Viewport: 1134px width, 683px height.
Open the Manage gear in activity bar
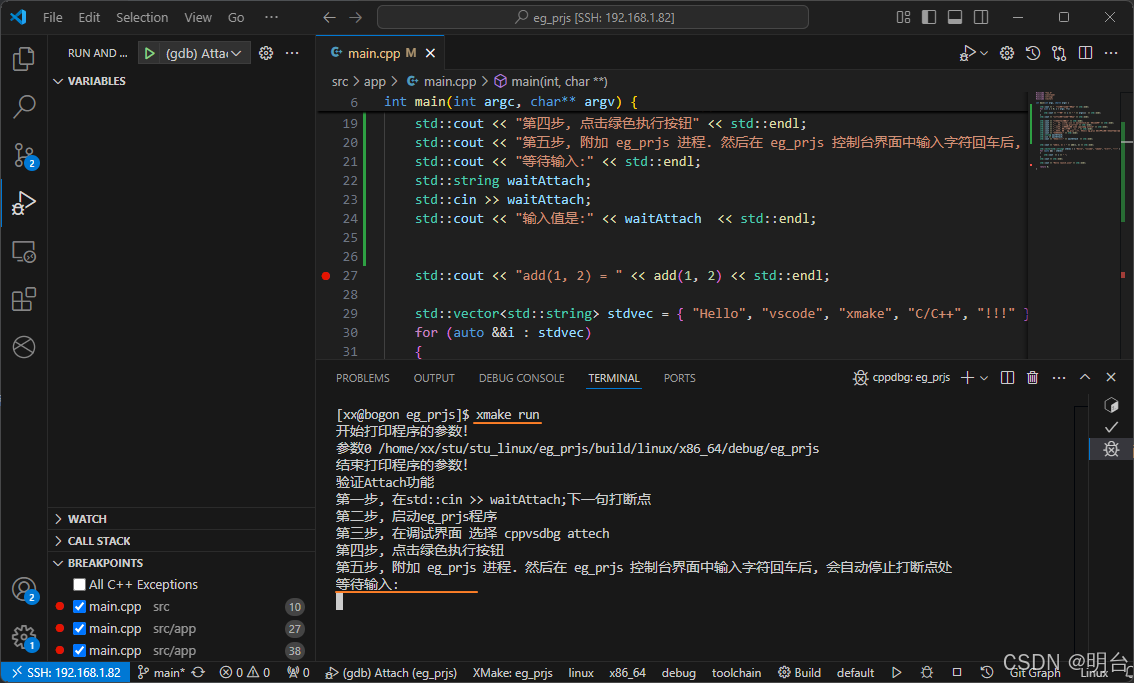coord(24,637)
